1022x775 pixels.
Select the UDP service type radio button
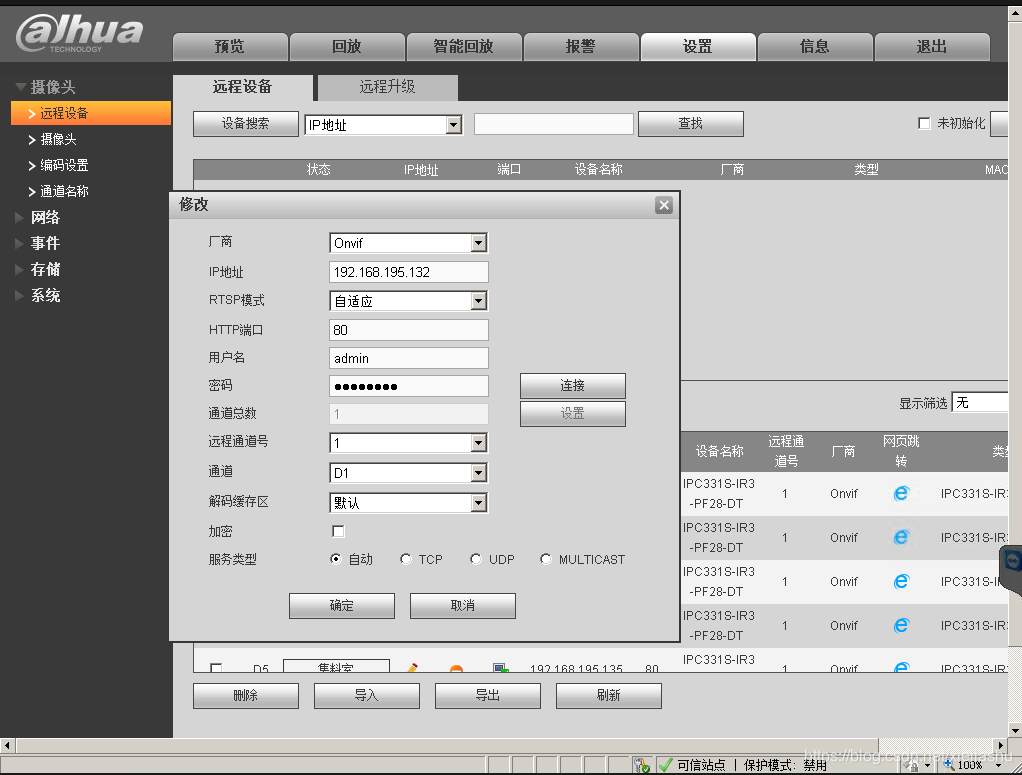476,559
